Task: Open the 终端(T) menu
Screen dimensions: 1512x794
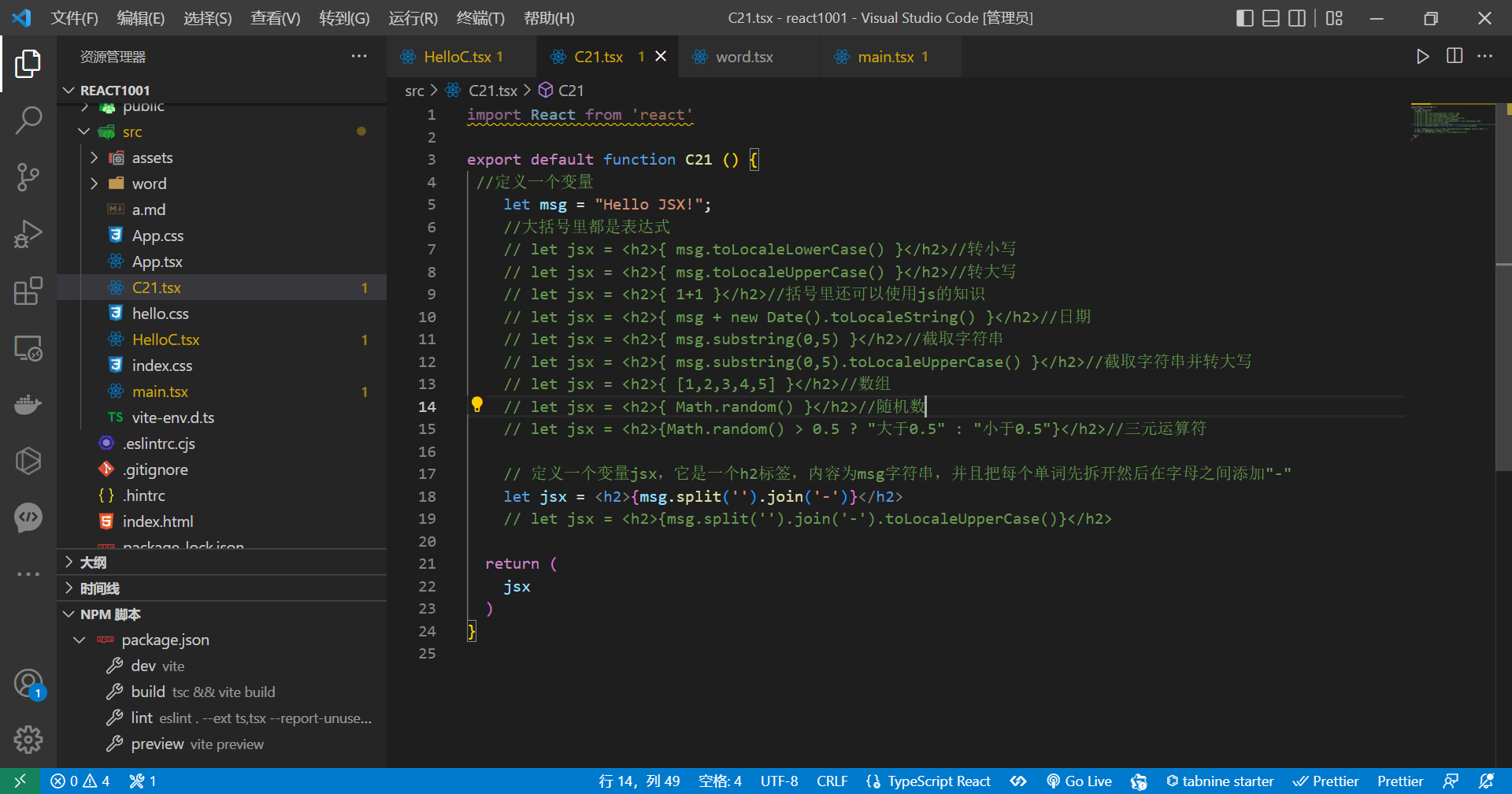Action: pos(480,18)
